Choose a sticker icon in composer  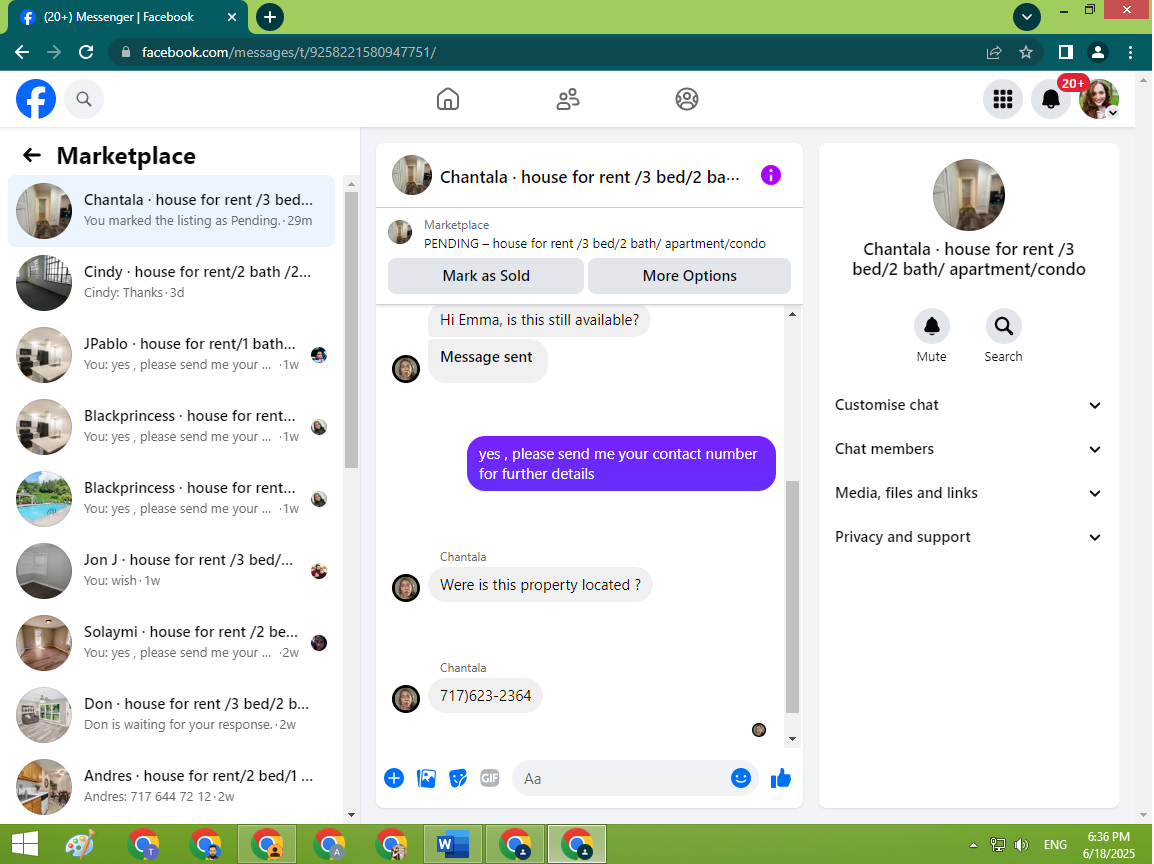point(458,778)
